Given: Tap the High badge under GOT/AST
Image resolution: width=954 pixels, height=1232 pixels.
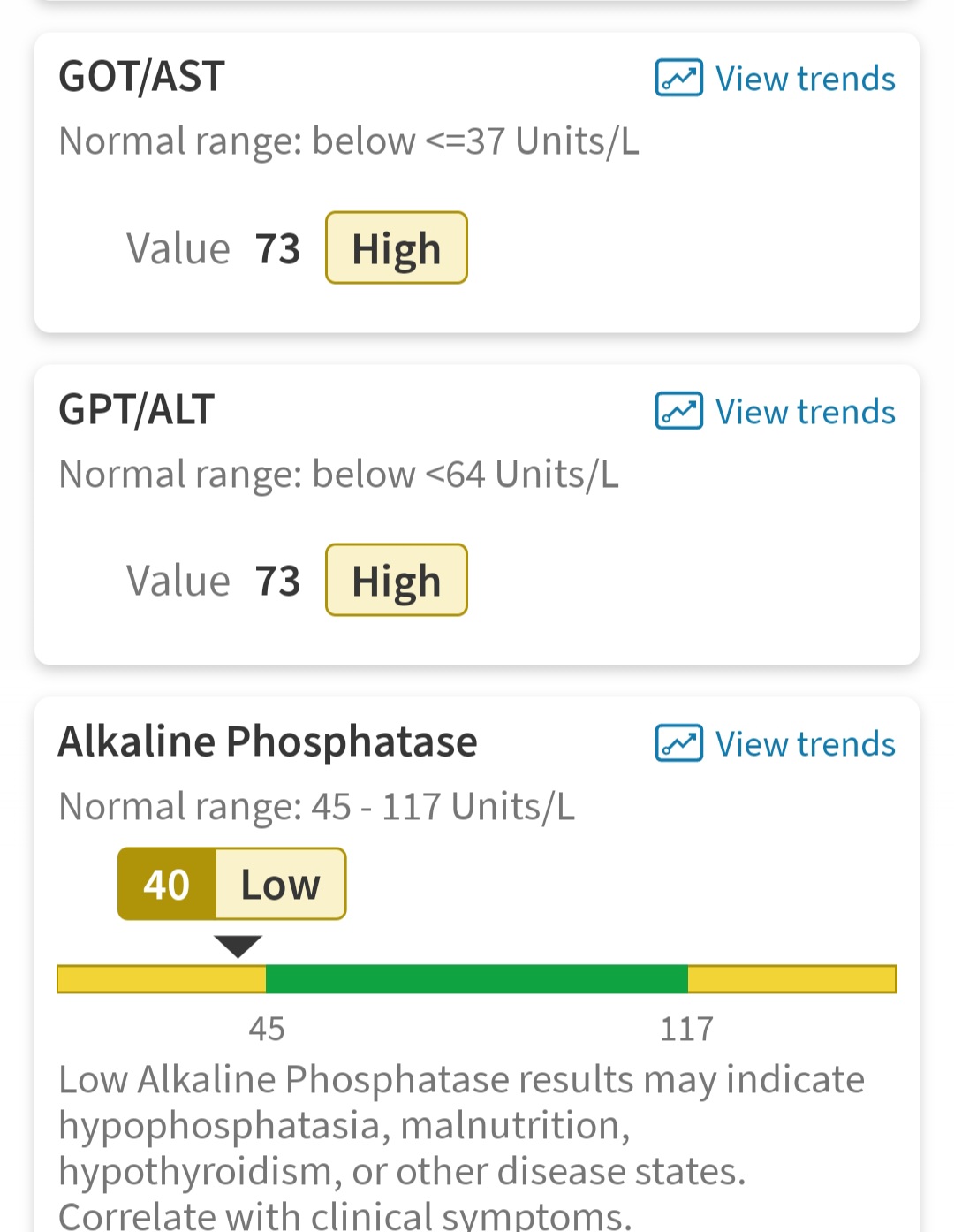Looking at the screenshot, I should click(397, 248).
